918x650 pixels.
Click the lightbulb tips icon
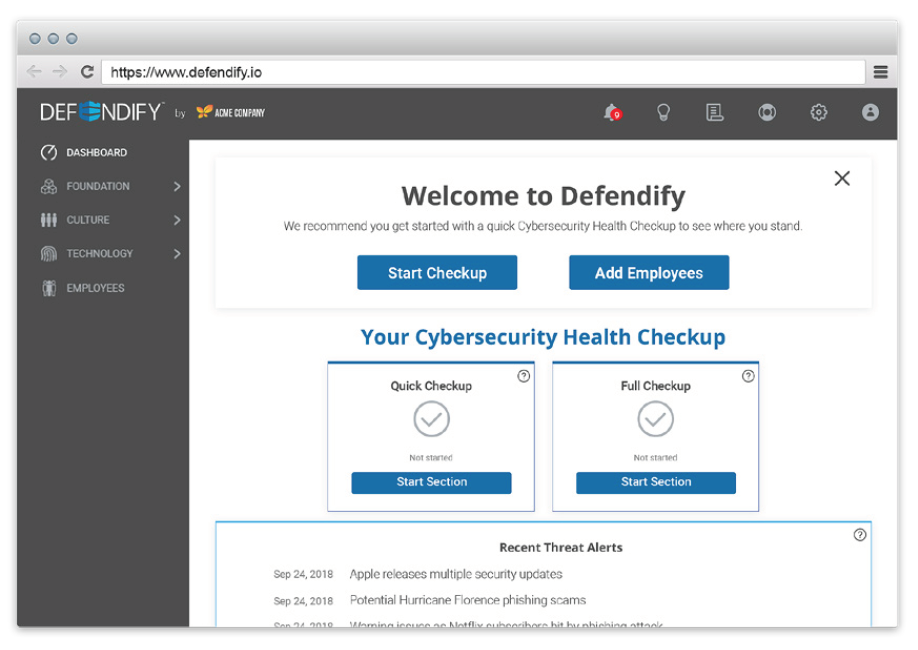click(x=663, y=112)
